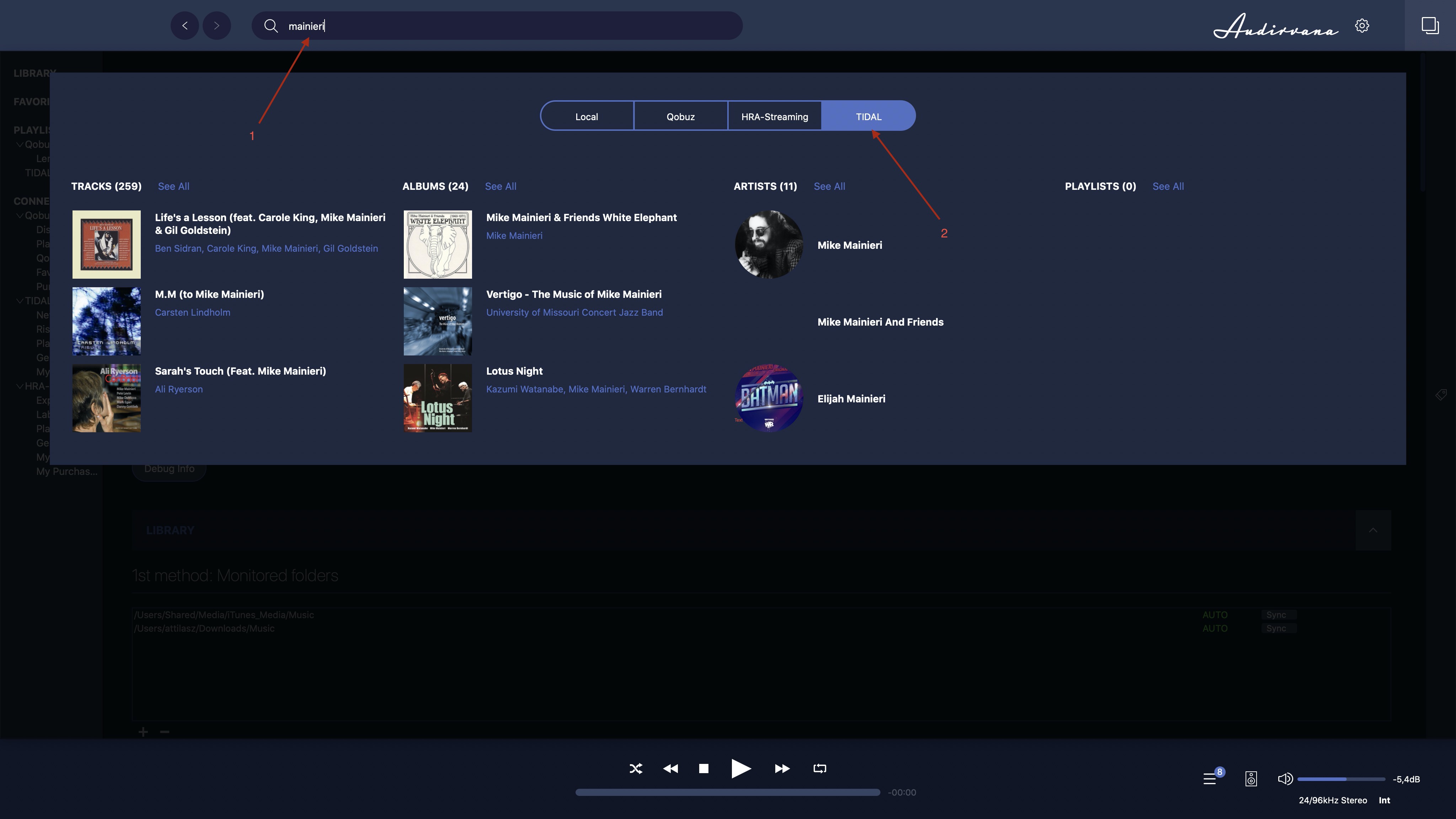Skip to the previous track
Viewport: 1456px width, 819px height.
point(670,769)
